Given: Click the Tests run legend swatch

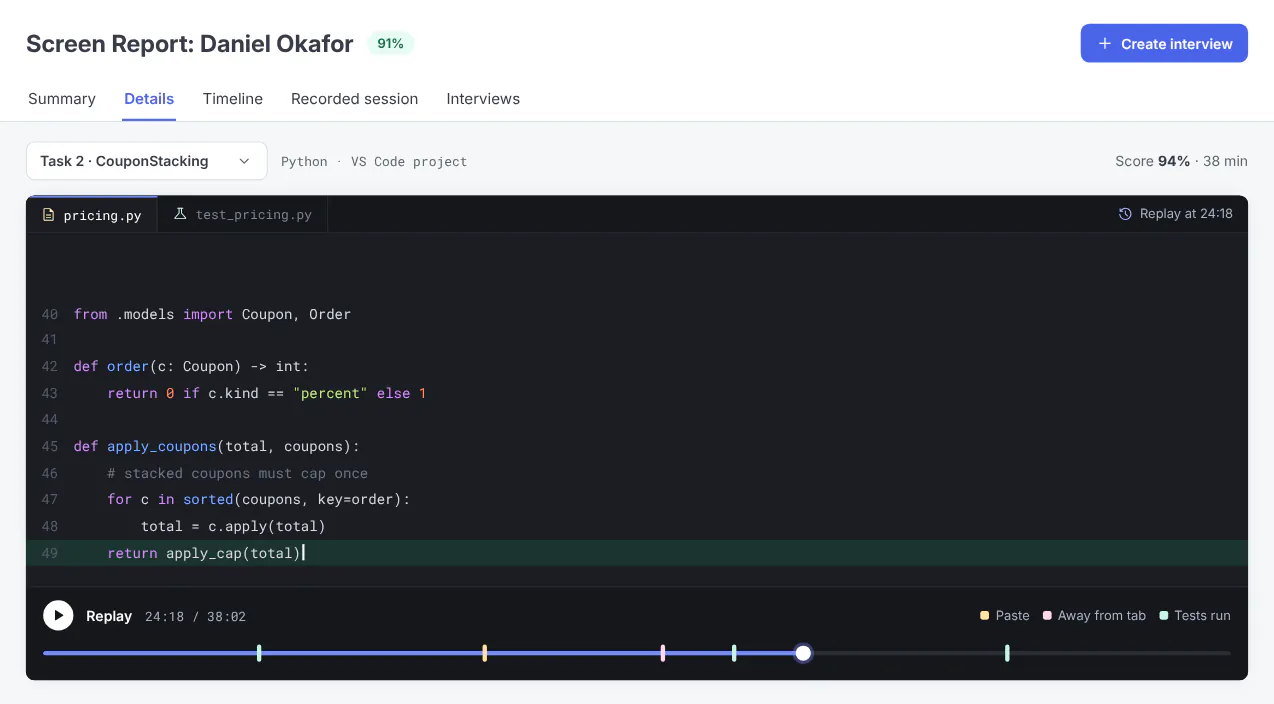Looking at the screenshot, I should tap(1164, 616).
